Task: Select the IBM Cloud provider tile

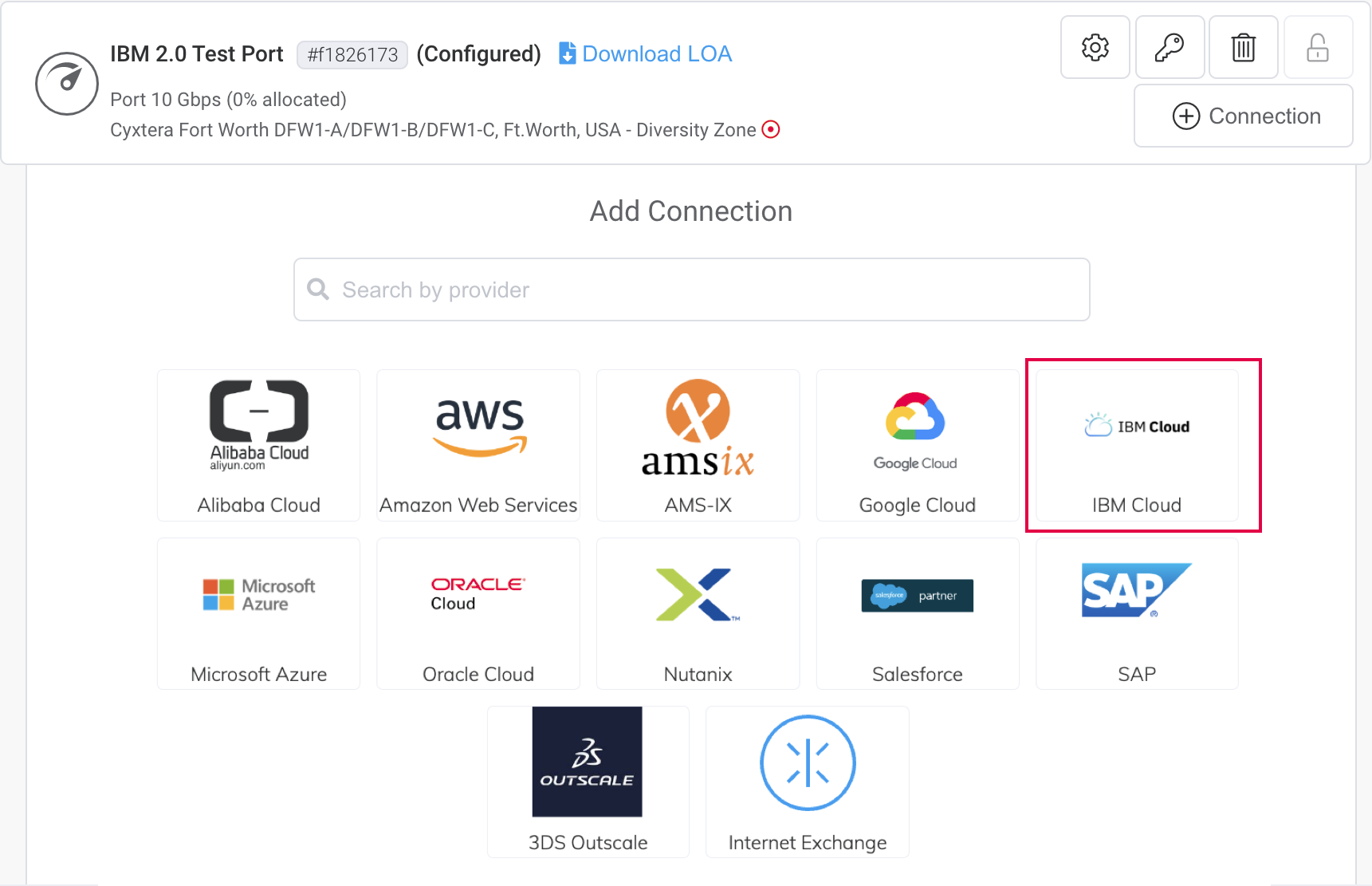Action: tap(1137, 445)
